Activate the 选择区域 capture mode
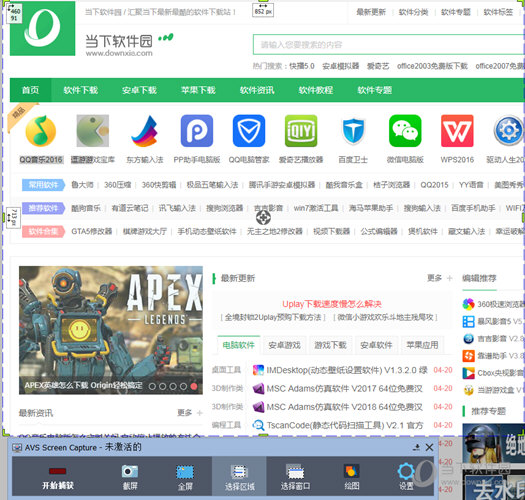This screenshot has height=500, width=525. [x=239, y=477]
